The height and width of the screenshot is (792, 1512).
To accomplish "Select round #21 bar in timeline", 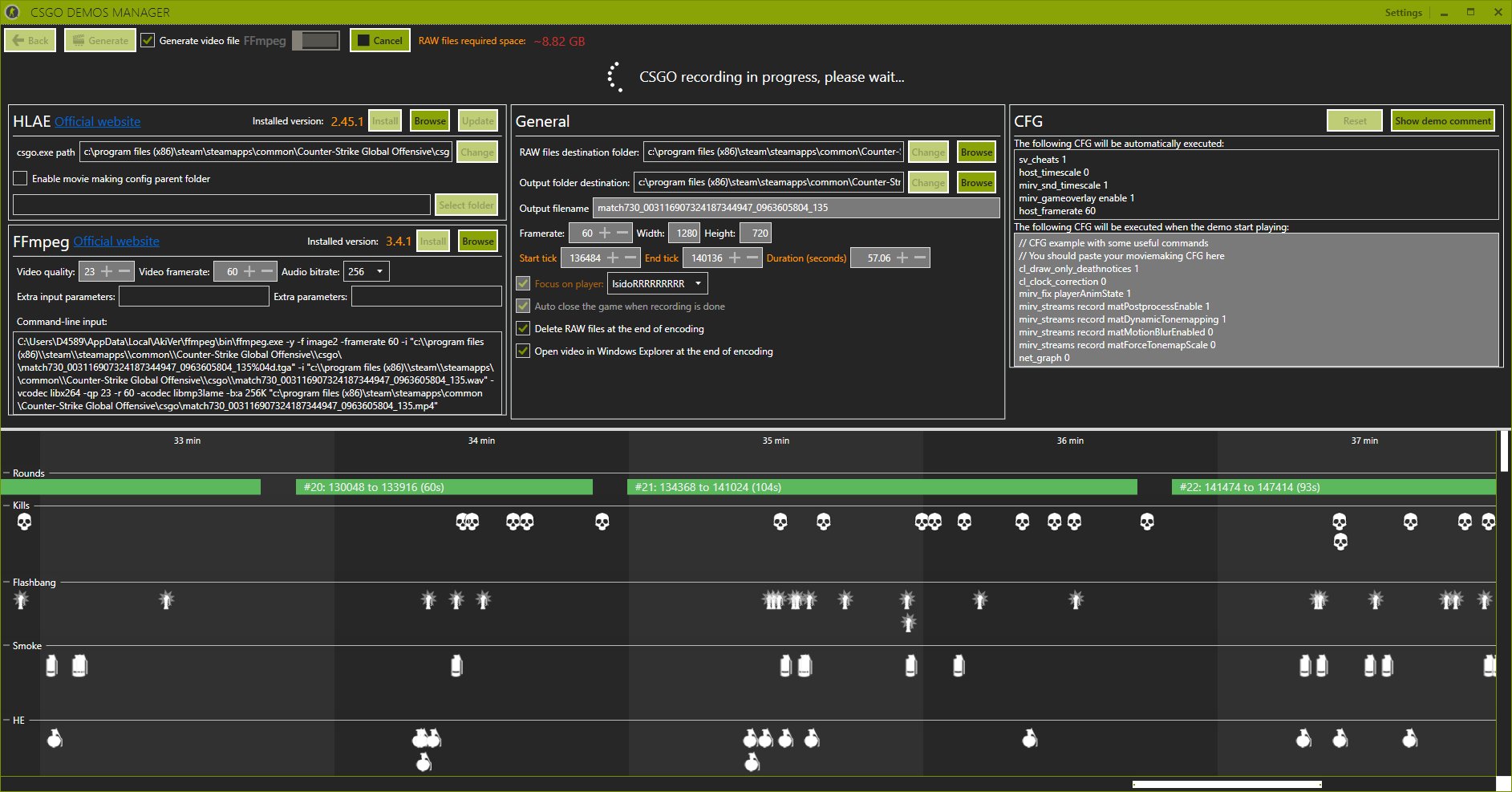I will pyautogui.click(x=882, y=487).
